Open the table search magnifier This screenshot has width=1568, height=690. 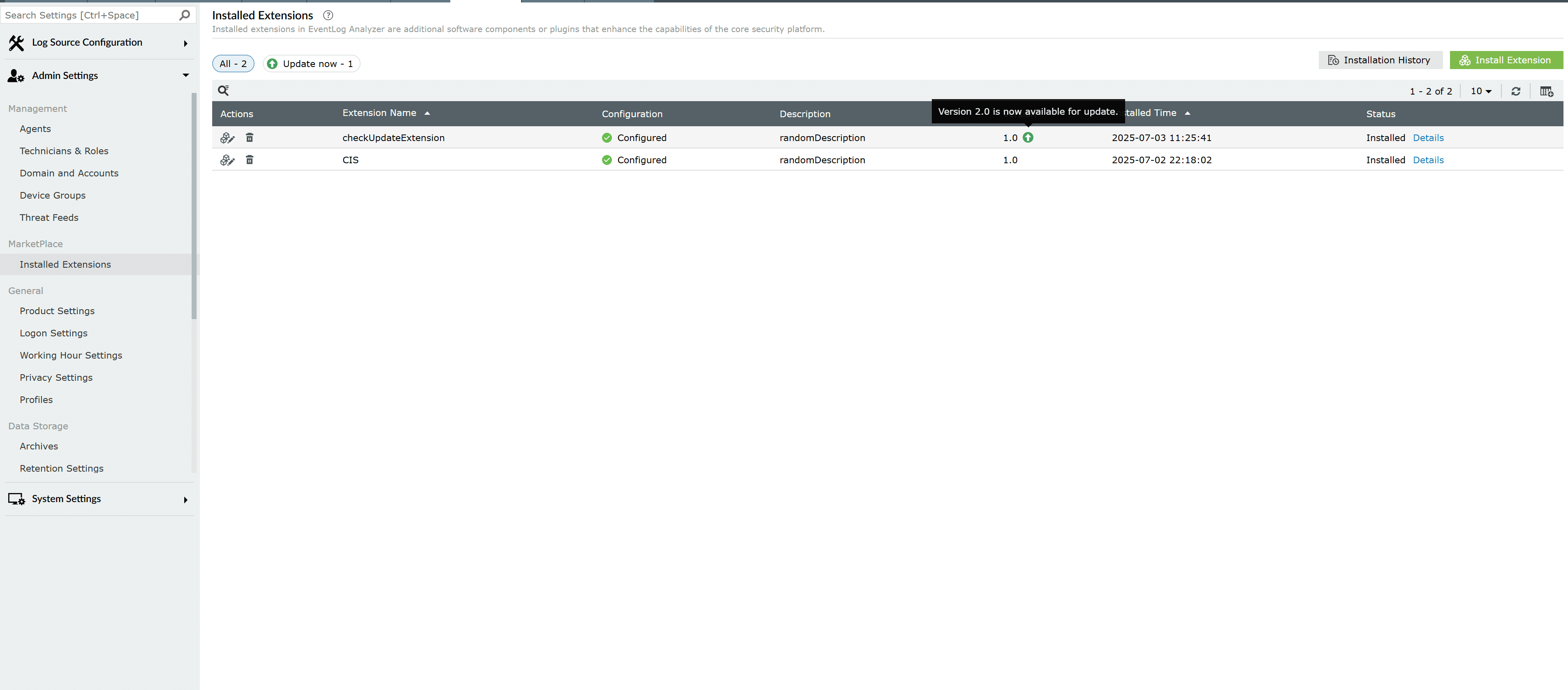tap(223, 90)
